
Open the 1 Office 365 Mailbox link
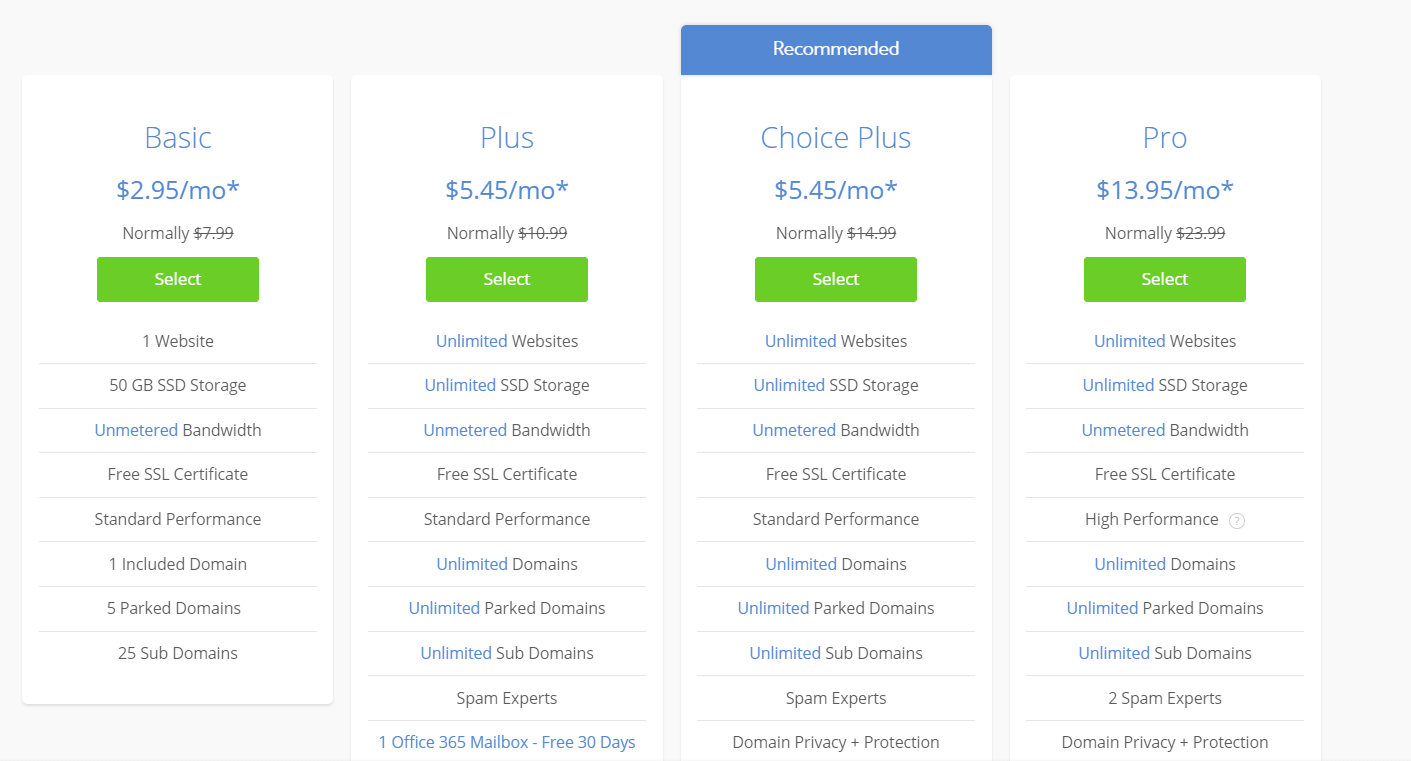point(507,742)
